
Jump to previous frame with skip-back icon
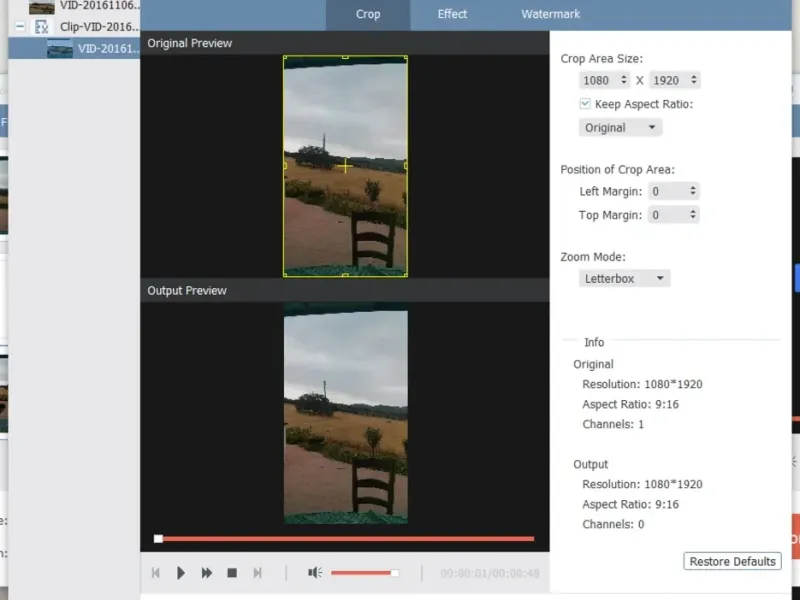pos(156,573)
